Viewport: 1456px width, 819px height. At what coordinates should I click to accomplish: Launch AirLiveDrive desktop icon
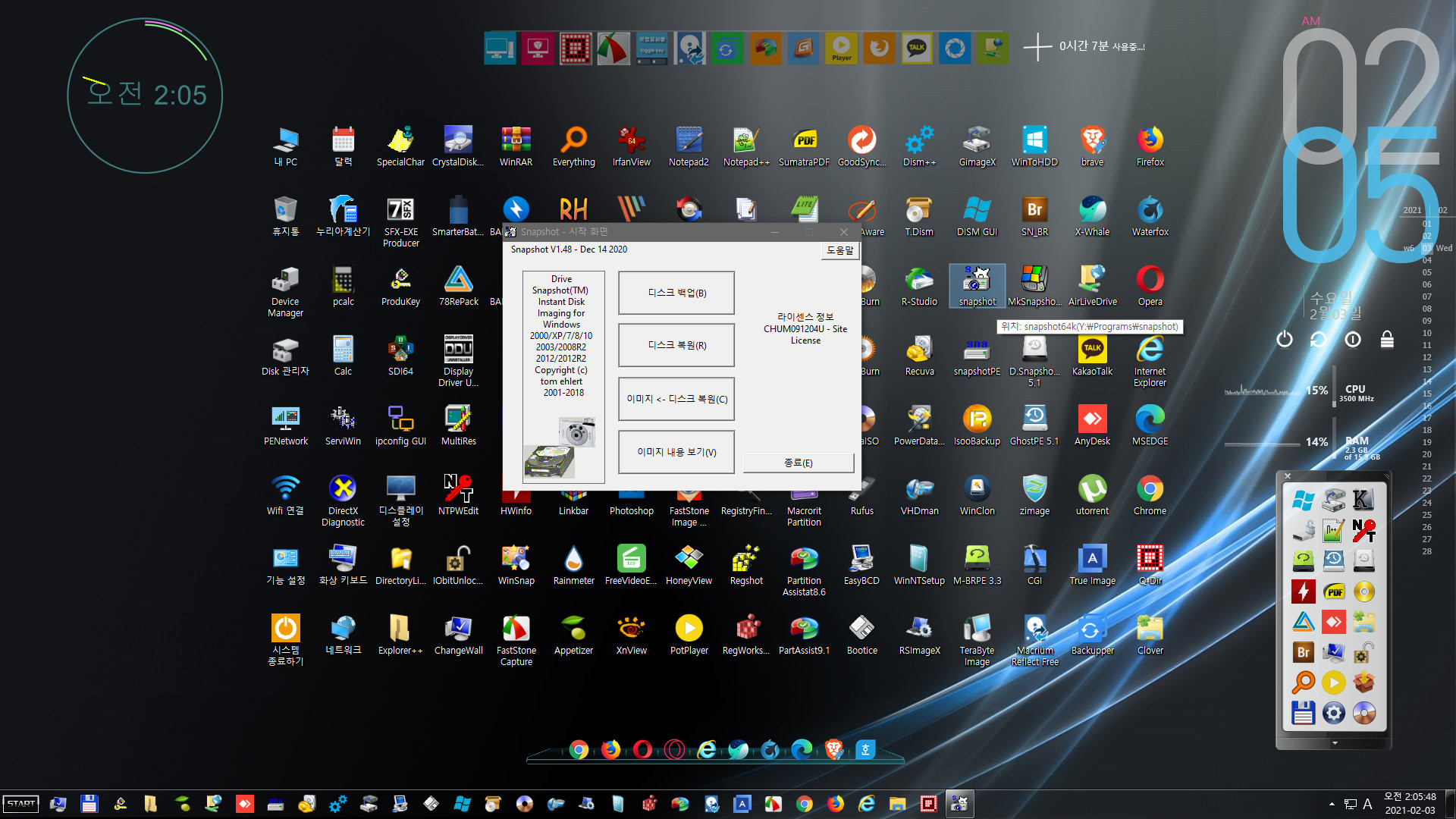tap(1092, 286)
